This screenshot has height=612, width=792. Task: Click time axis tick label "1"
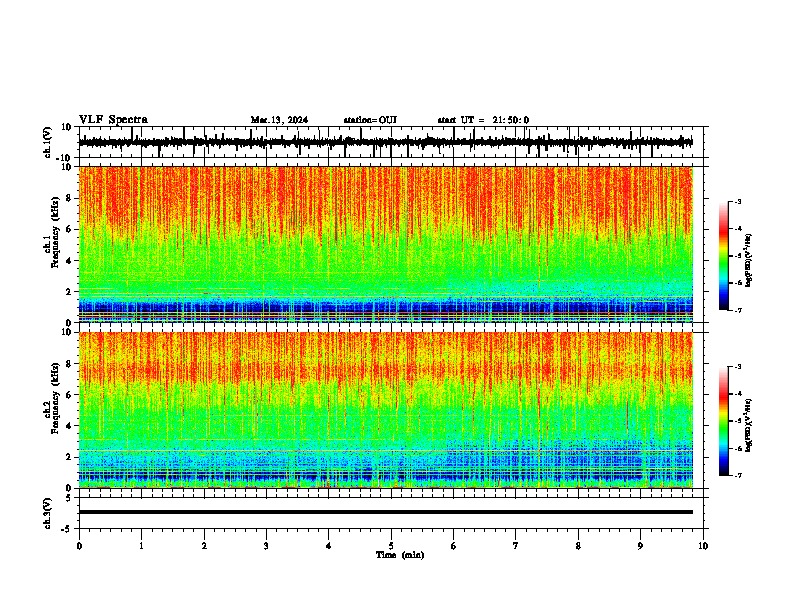click(141, 546)
